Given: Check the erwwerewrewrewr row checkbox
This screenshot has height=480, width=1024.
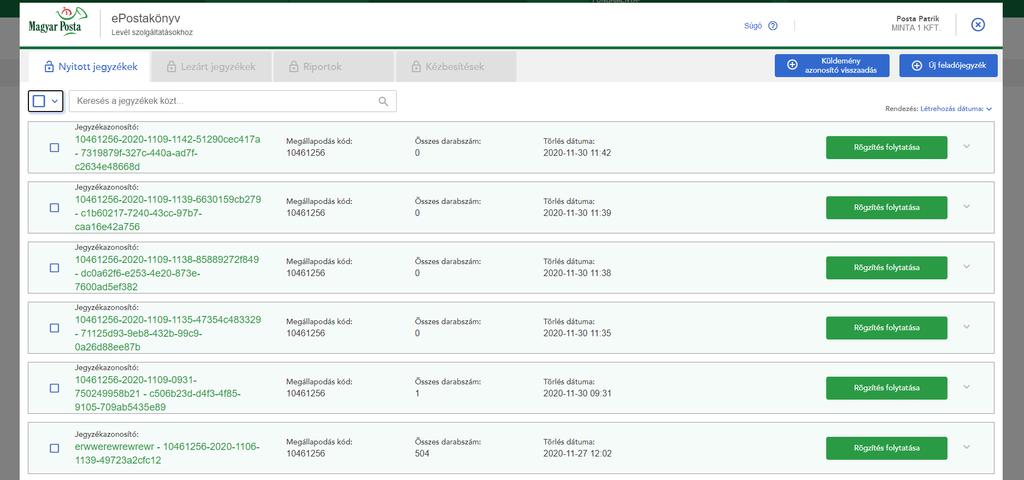Looking at the screenshot, I should click(x=54, y=448).
